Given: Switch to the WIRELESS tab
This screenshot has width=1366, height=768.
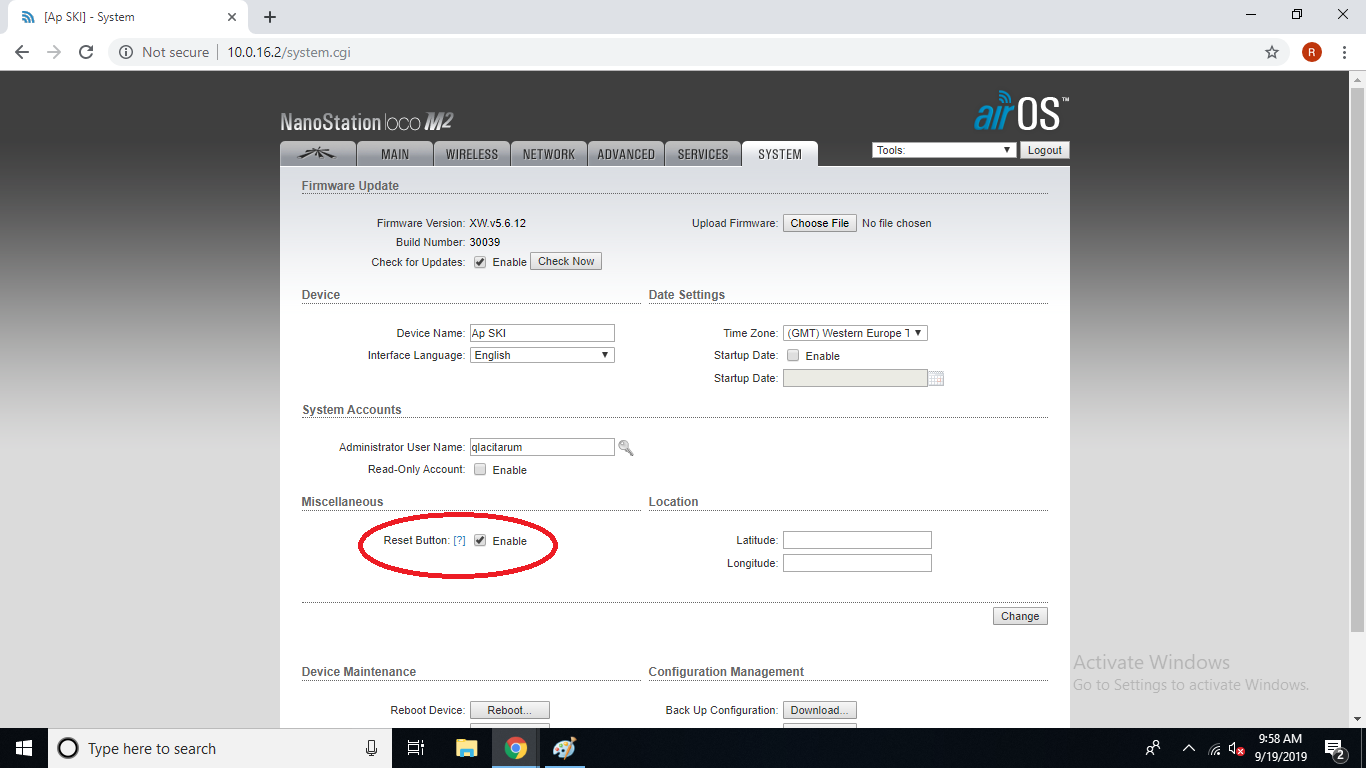Looking at the screenshot, I should click(x=471, y=153).
